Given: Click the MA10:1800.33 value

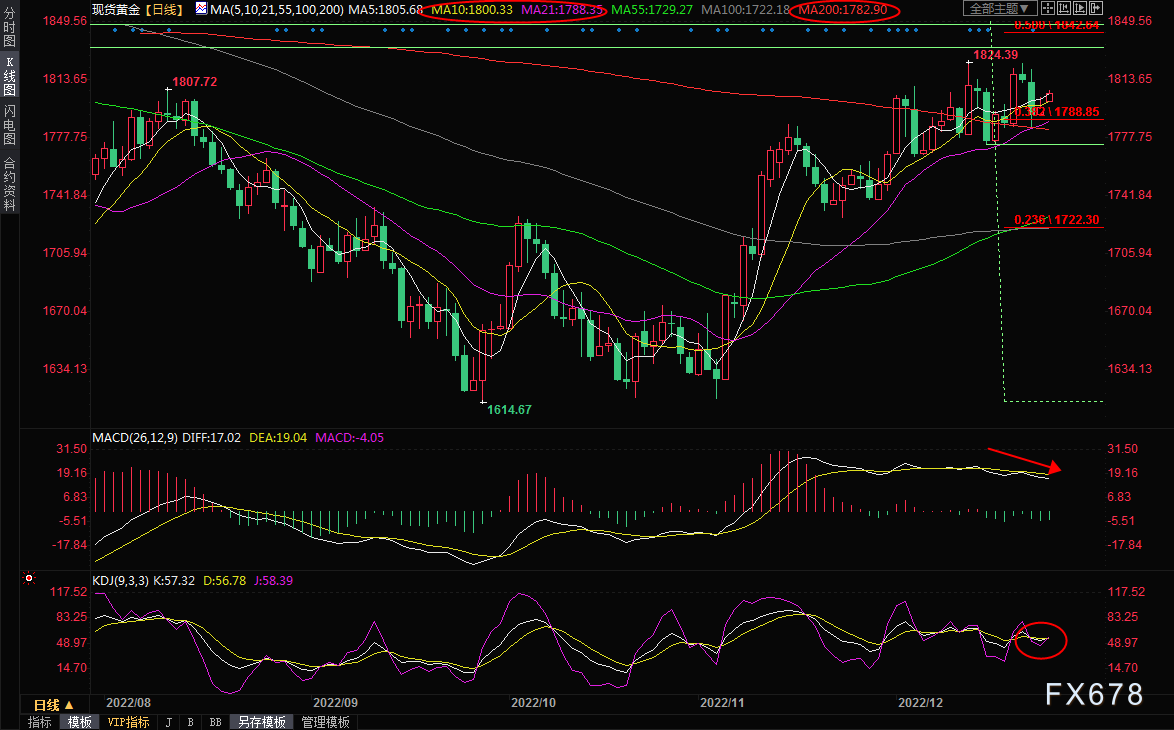Looking at the screenshot, I should 472,10.
